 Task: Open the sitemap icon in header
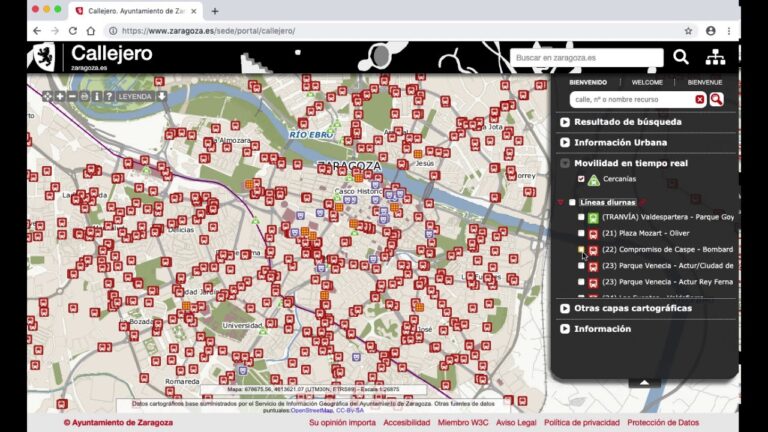click(715, 57)
